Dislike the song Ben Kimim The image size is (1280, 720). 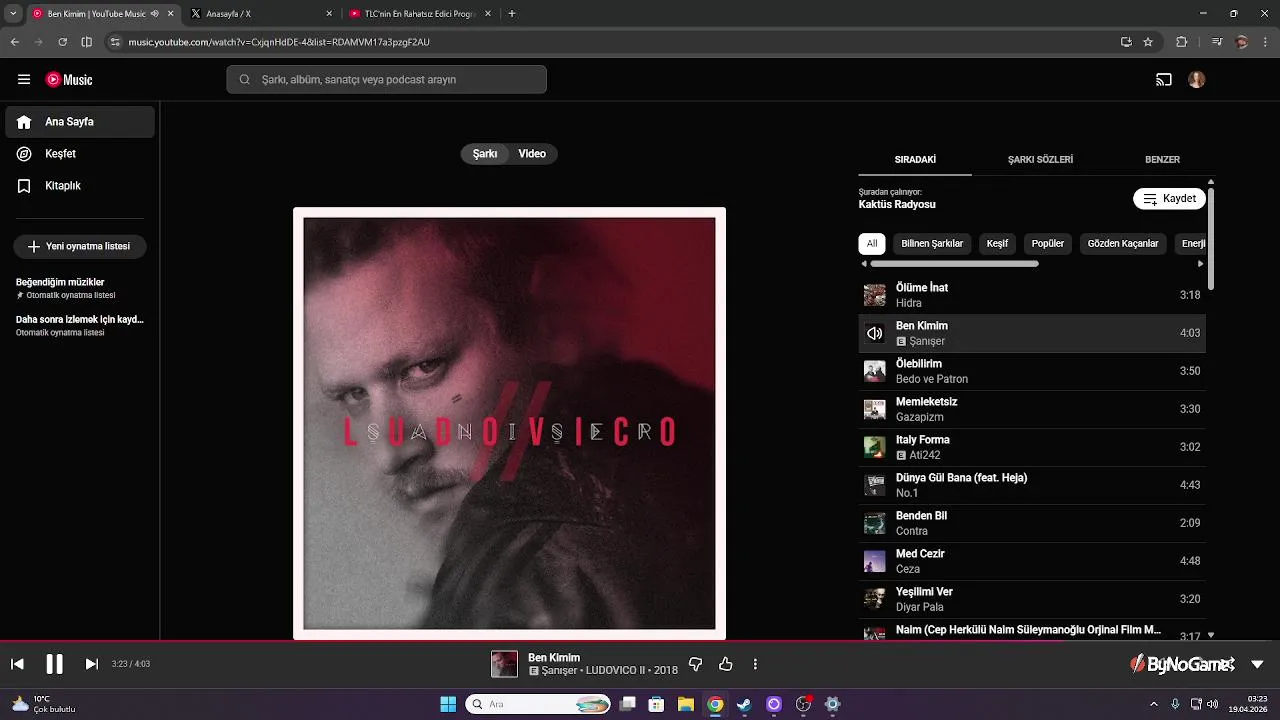coord(696,664)
